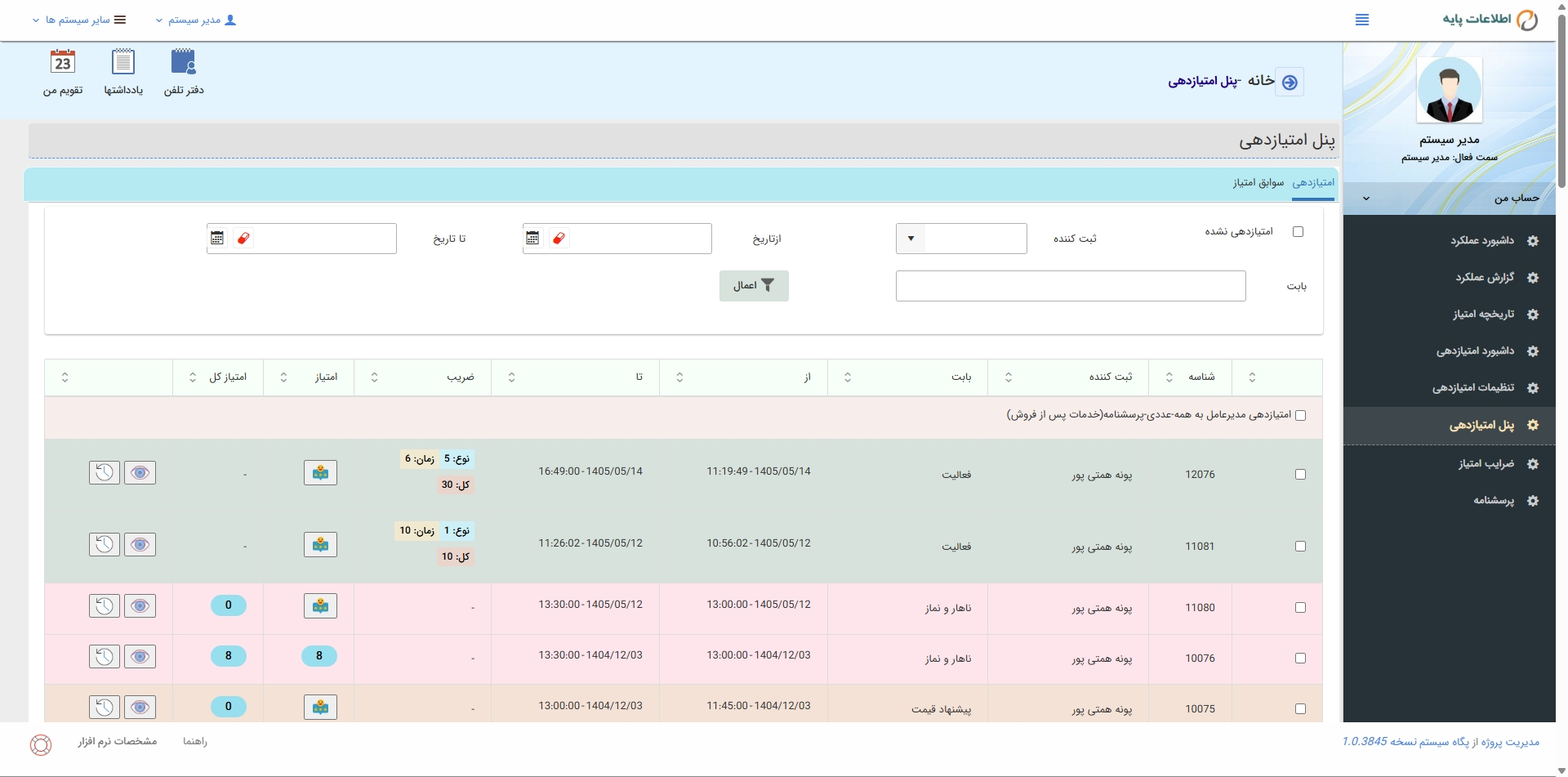Sort table by امتیاز کل column

tap(218, 377)
